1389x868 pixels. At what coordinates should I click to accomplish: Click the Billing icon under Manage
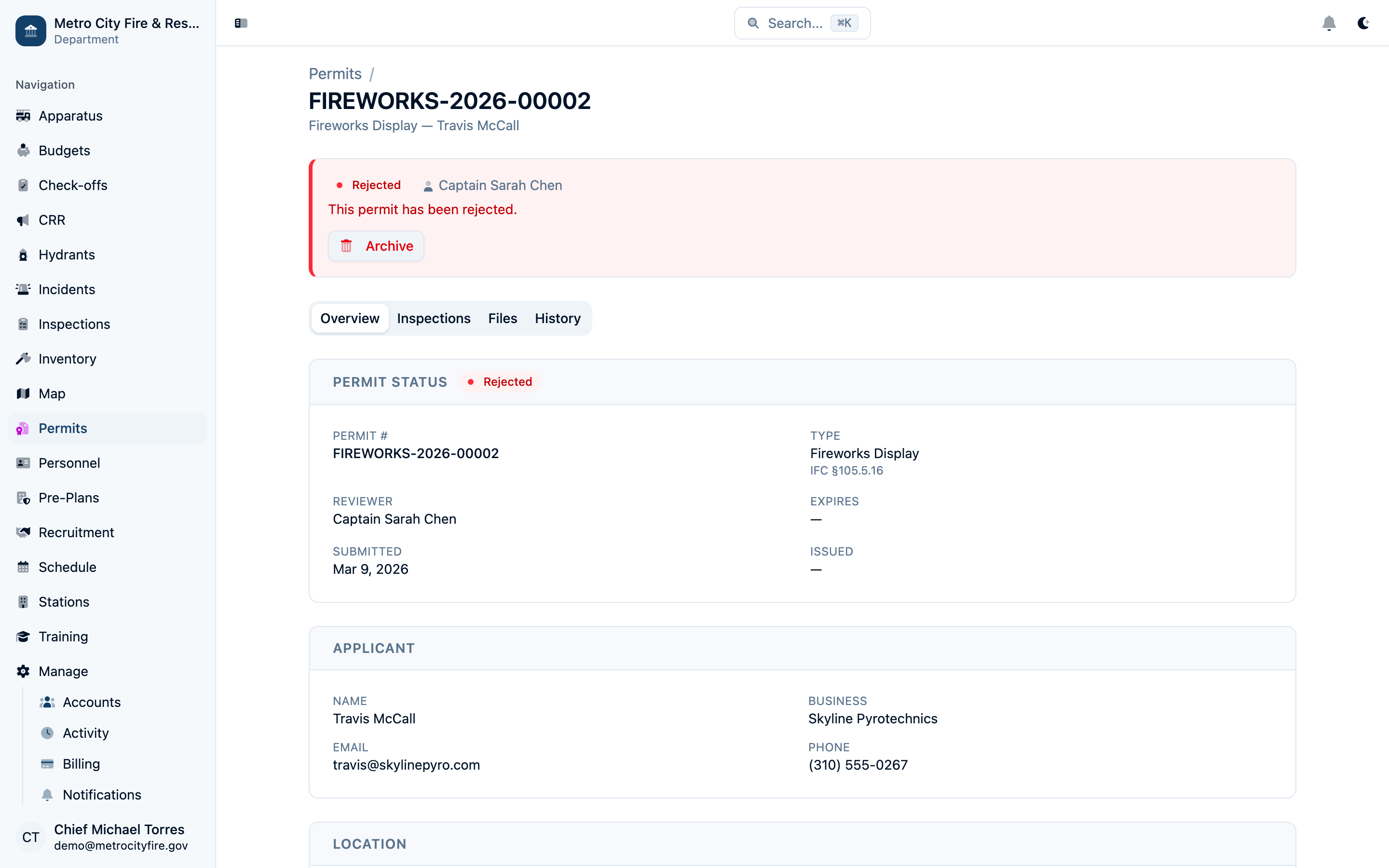tap(48, 763)
